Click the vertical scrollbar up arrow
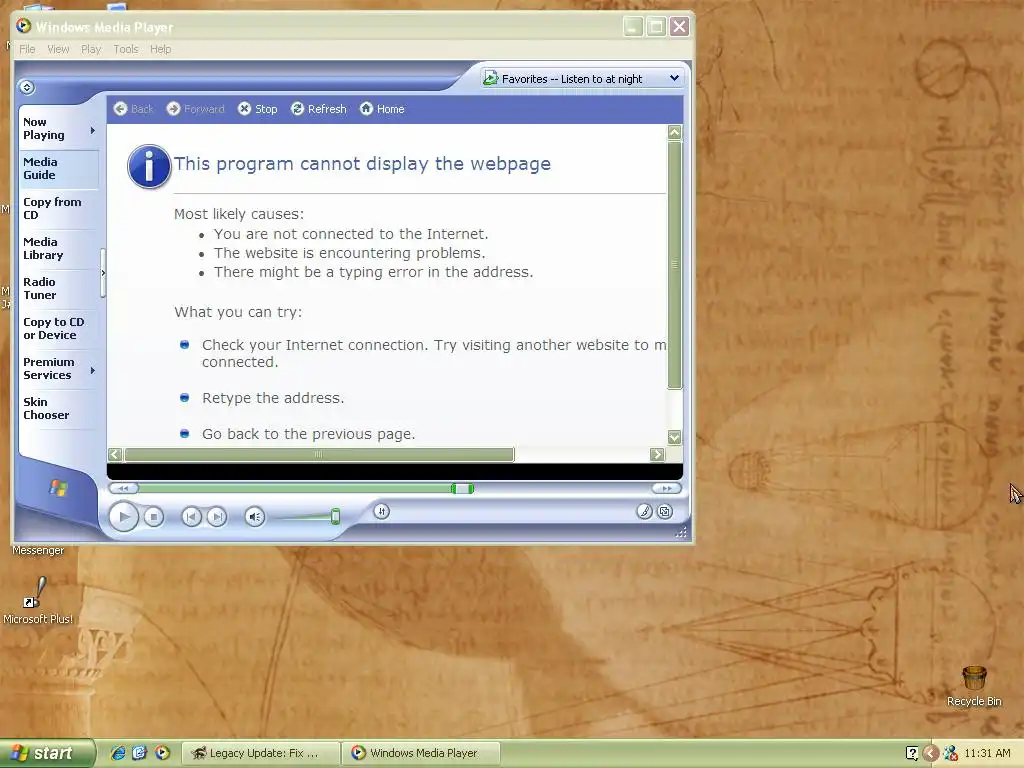This screenshot has height=768, width=1024. (x=675, y=133)
